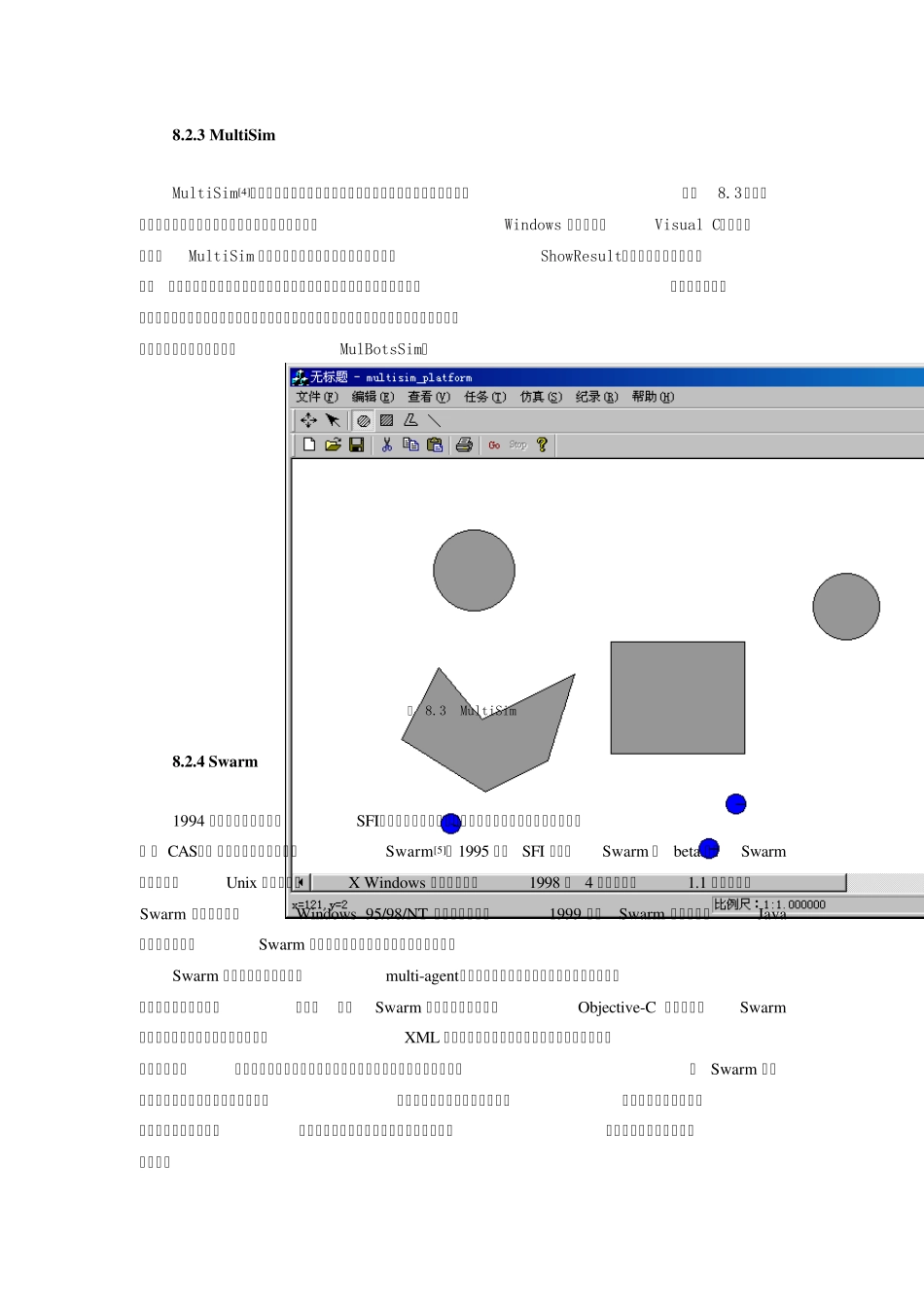Select the line drawing tool
Image resolution: width=924 pixels, height=1307 pixels.
pos(434,420)
